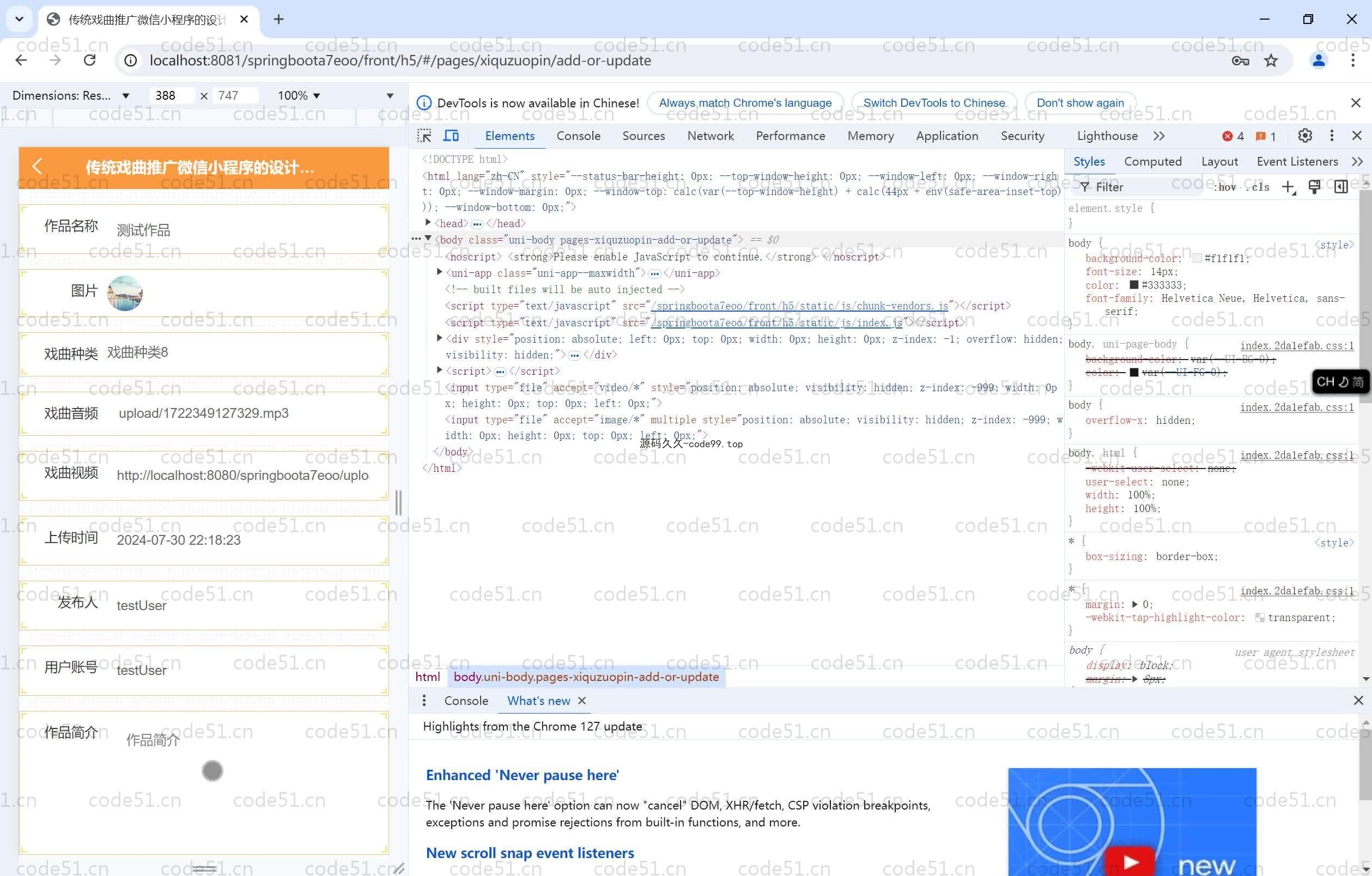The width and height of the screenshot is (1372, 876).
Task: Open throttling dropdown arrow in device toolbar
Action: tap(390, 96)
